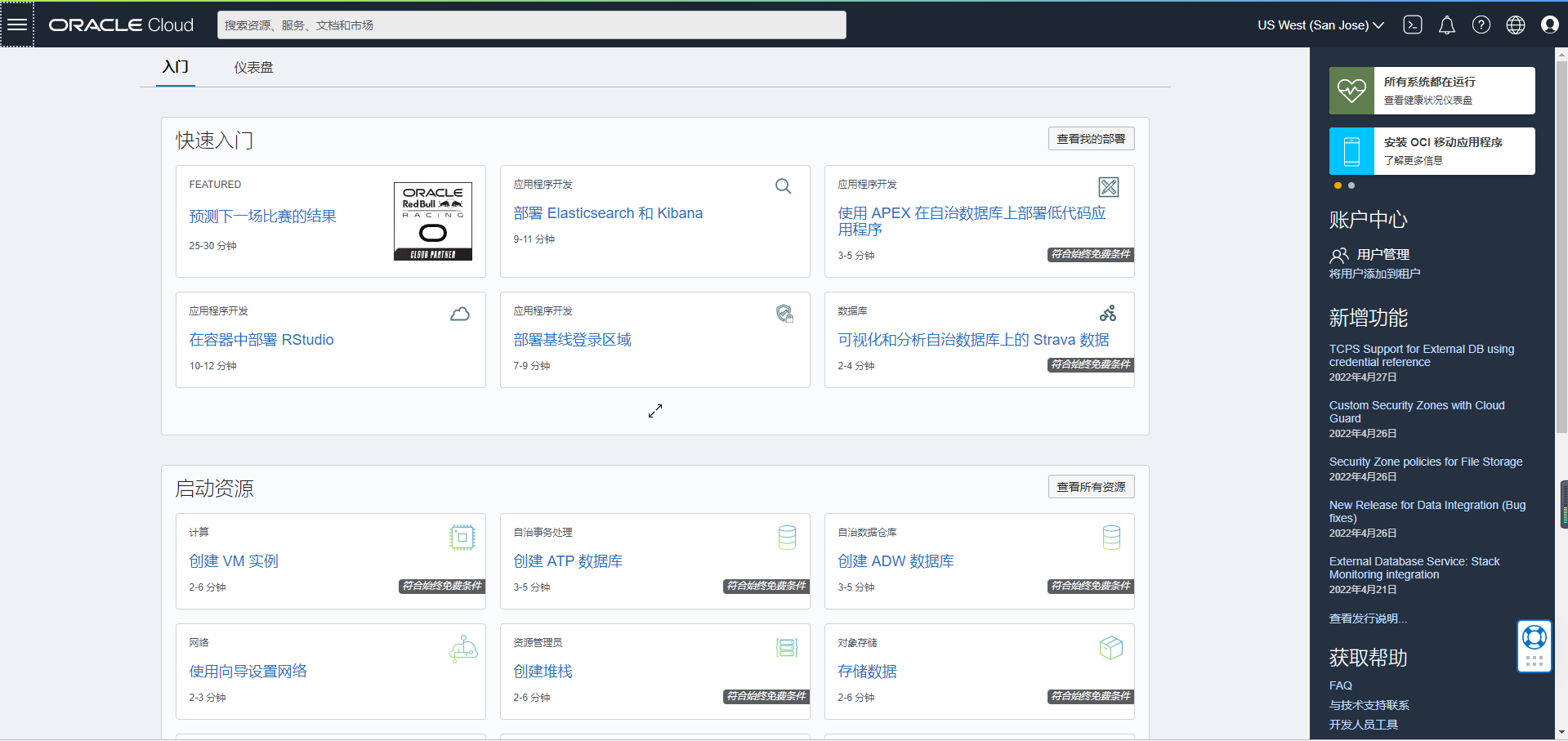Open 存储数据 link
This screenshot has width=1568, height=741.
point(867,672)
